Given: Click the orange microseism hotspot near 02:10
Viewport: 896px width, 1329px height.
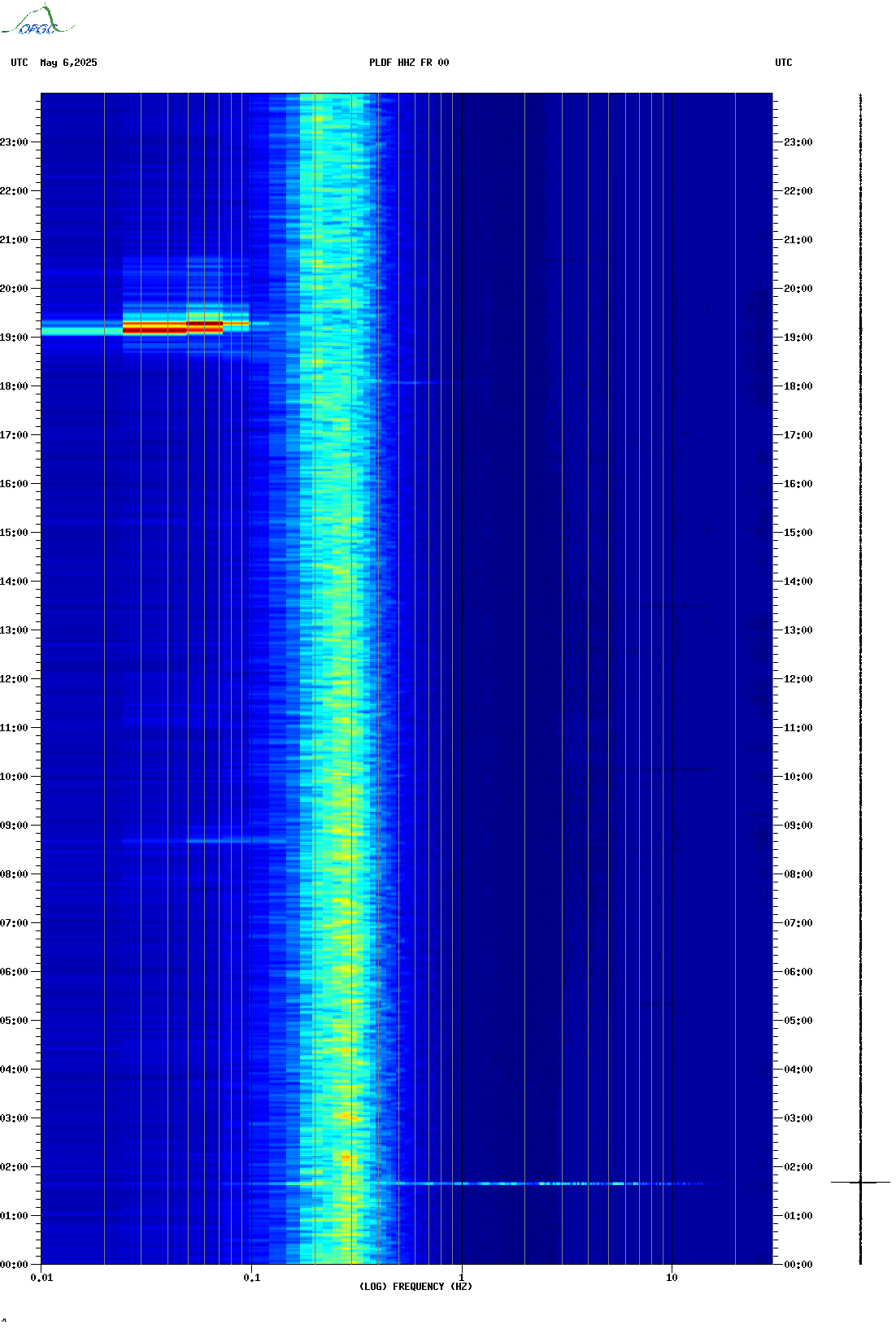Looking at the screenshot, I should click(346, 1157).
